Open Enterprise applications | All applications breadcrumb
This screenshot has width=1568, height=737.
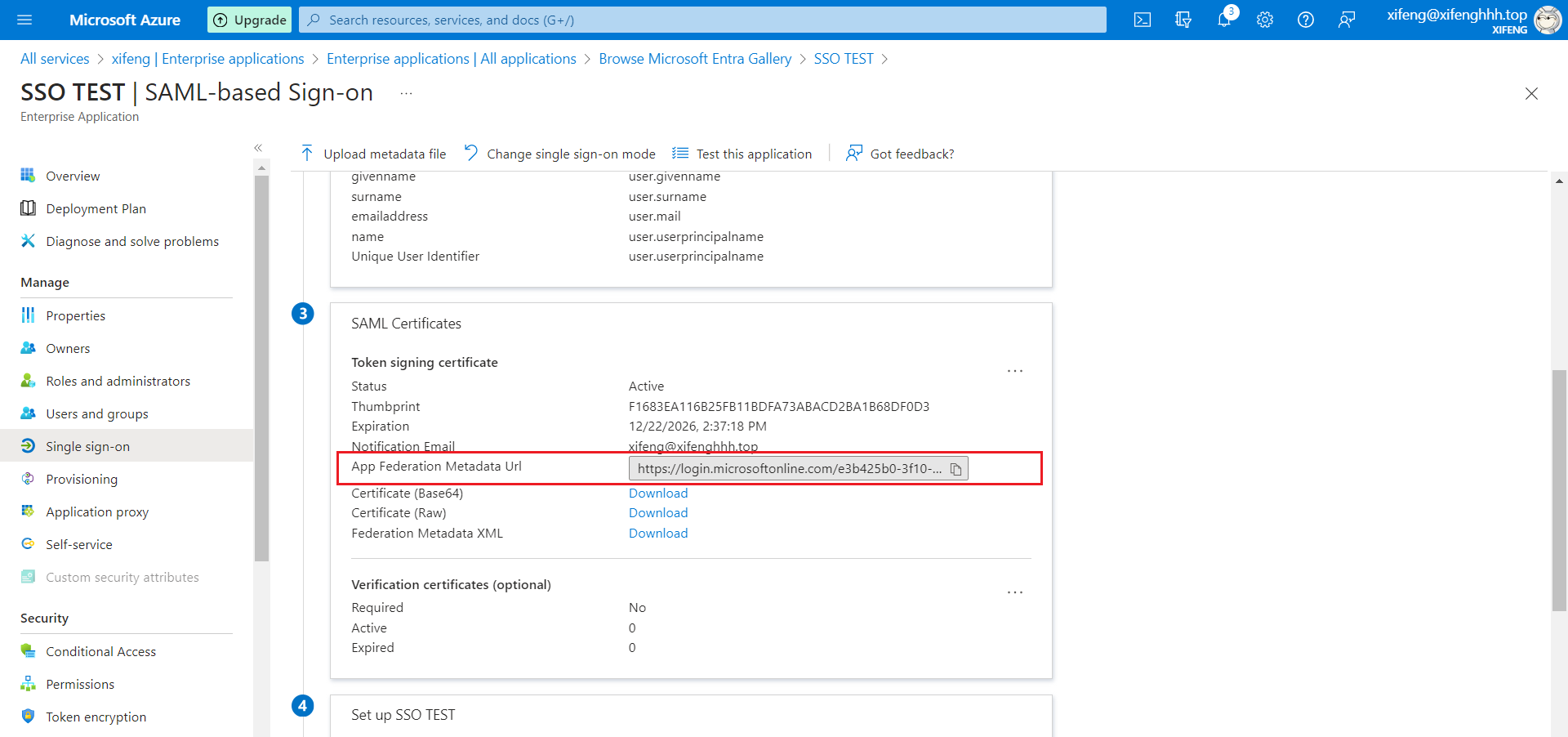(452, 59)
